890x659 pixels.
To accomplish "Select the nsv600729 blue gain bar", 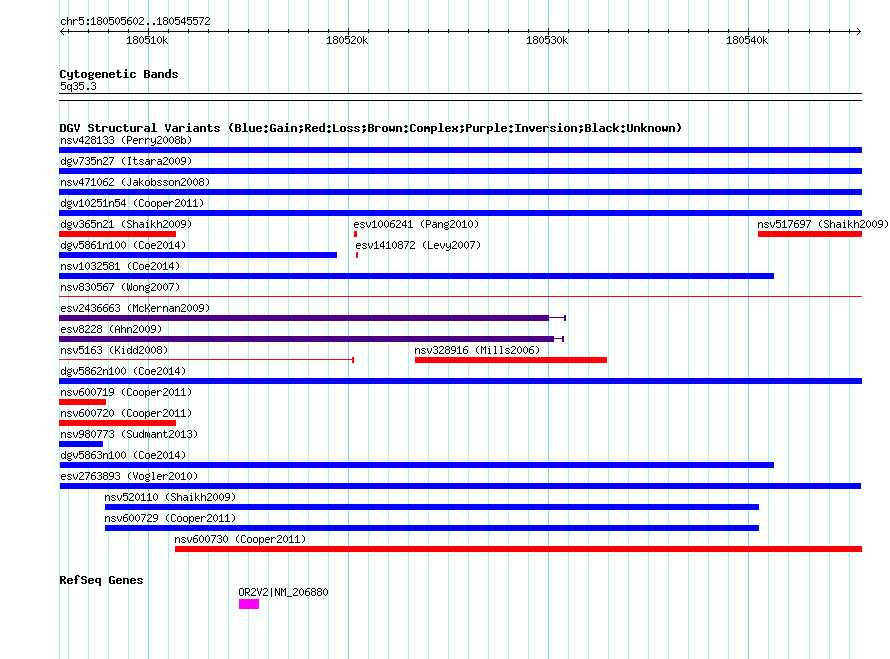I will point(432,528).
